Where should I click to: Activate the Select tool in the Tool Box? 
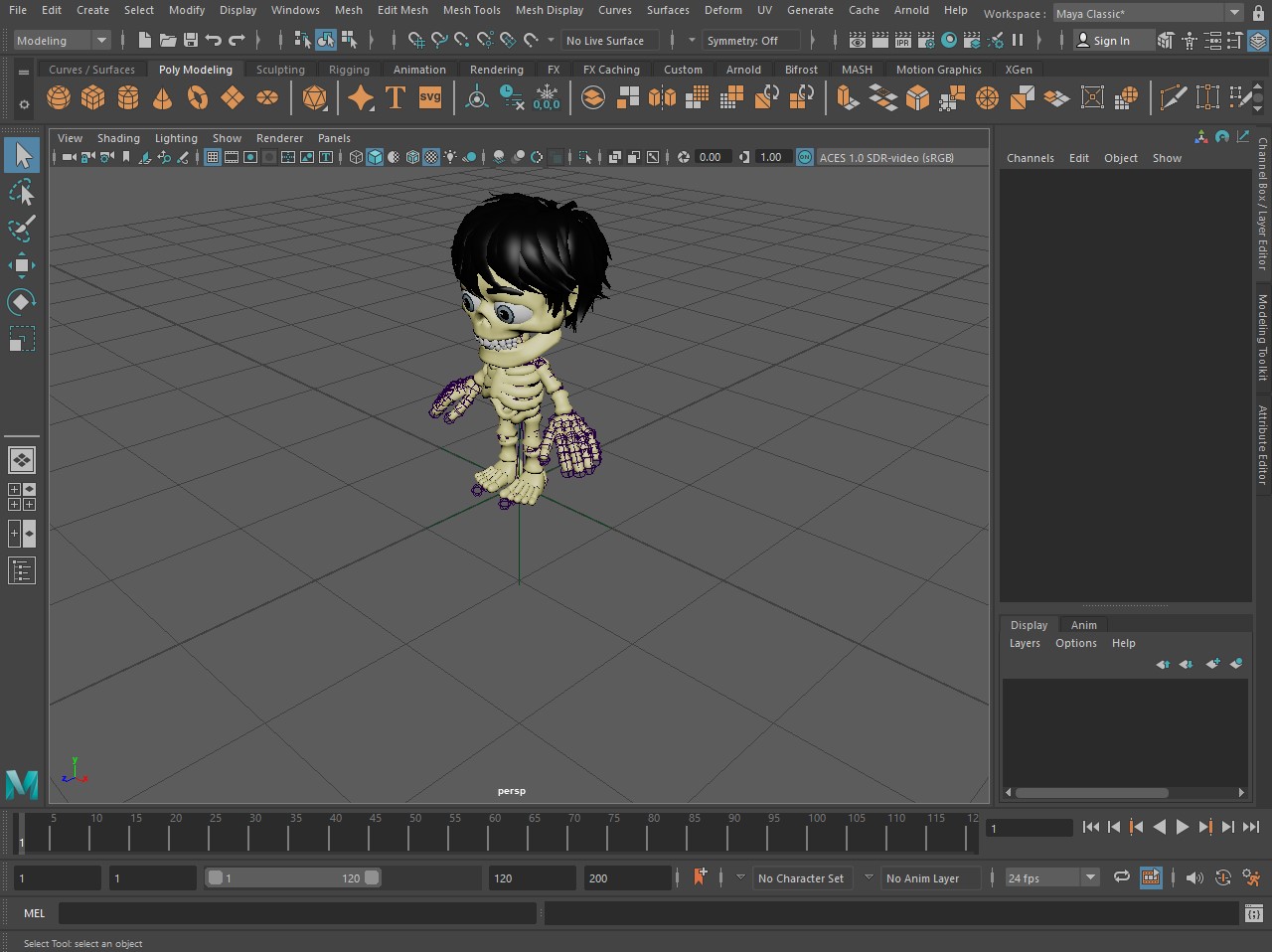coord(22,155)
